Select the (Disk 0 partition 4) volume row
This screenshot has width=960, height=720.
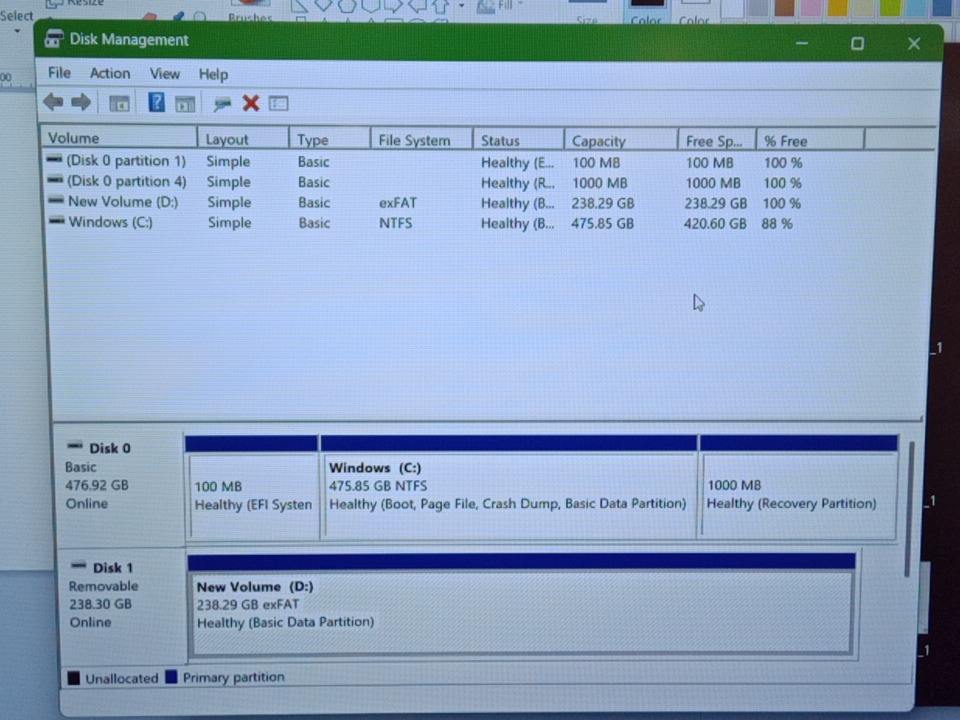[x=425, y=182]
